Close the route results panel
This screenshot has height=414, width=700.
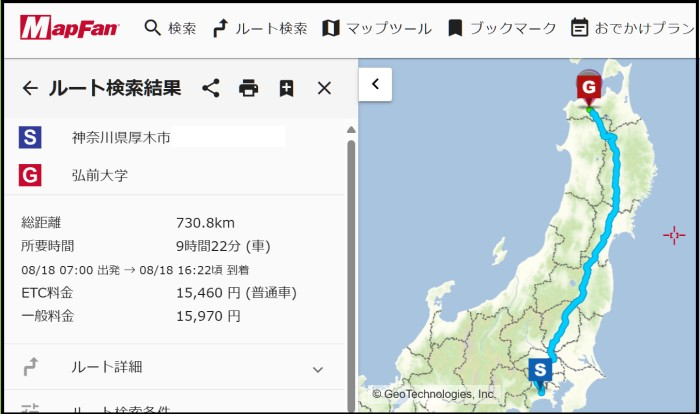click(x=324, y=88)
